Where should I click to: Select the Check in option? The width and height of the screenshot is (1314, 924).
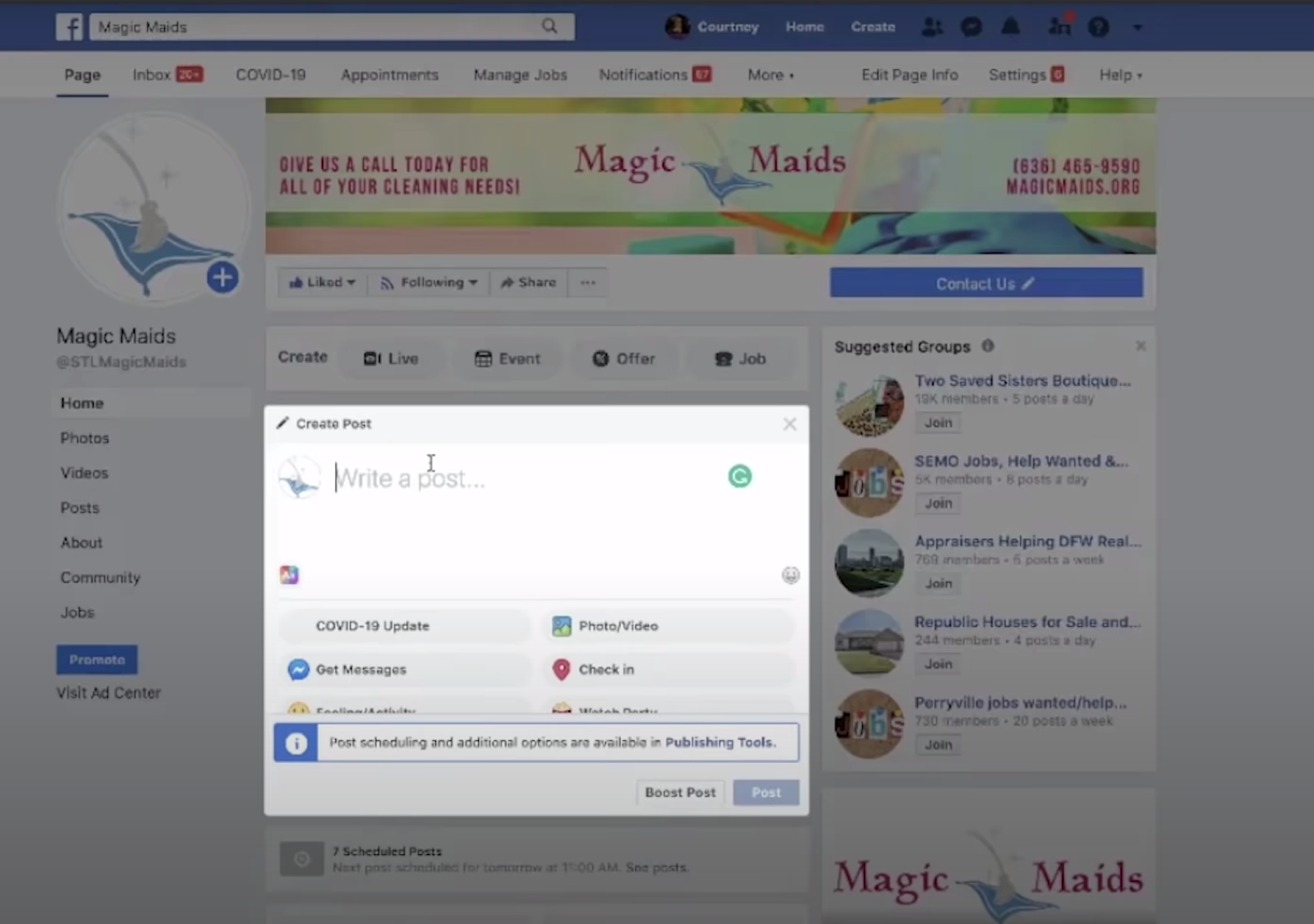point(668,669)
